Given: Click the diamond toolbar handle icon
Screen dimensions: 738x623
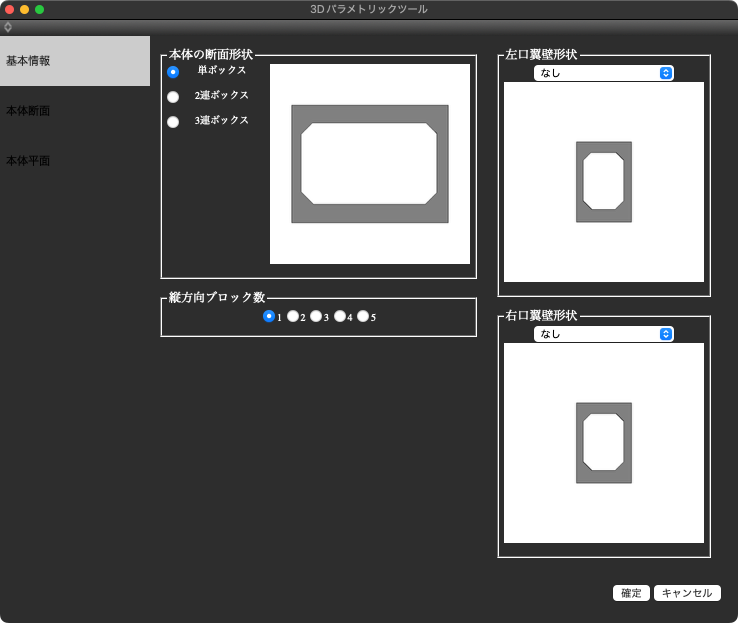Looking at the screenshot, I should pyautogui.click(x=8, y=27).
